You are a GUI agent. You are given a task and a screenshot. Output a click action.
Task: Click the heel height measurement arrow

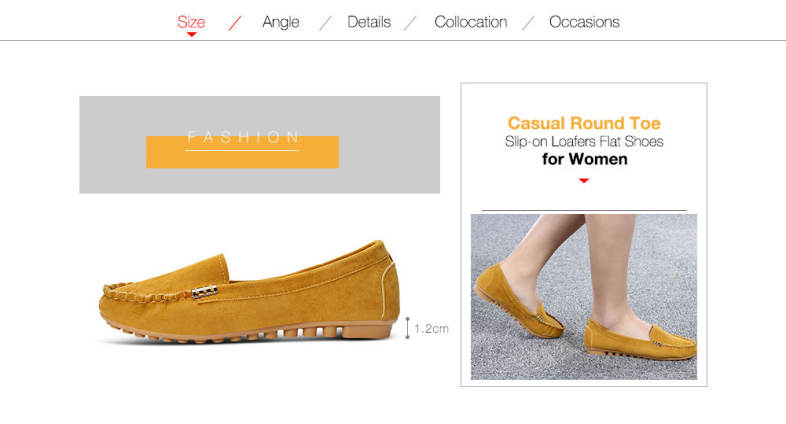point(407,328)
